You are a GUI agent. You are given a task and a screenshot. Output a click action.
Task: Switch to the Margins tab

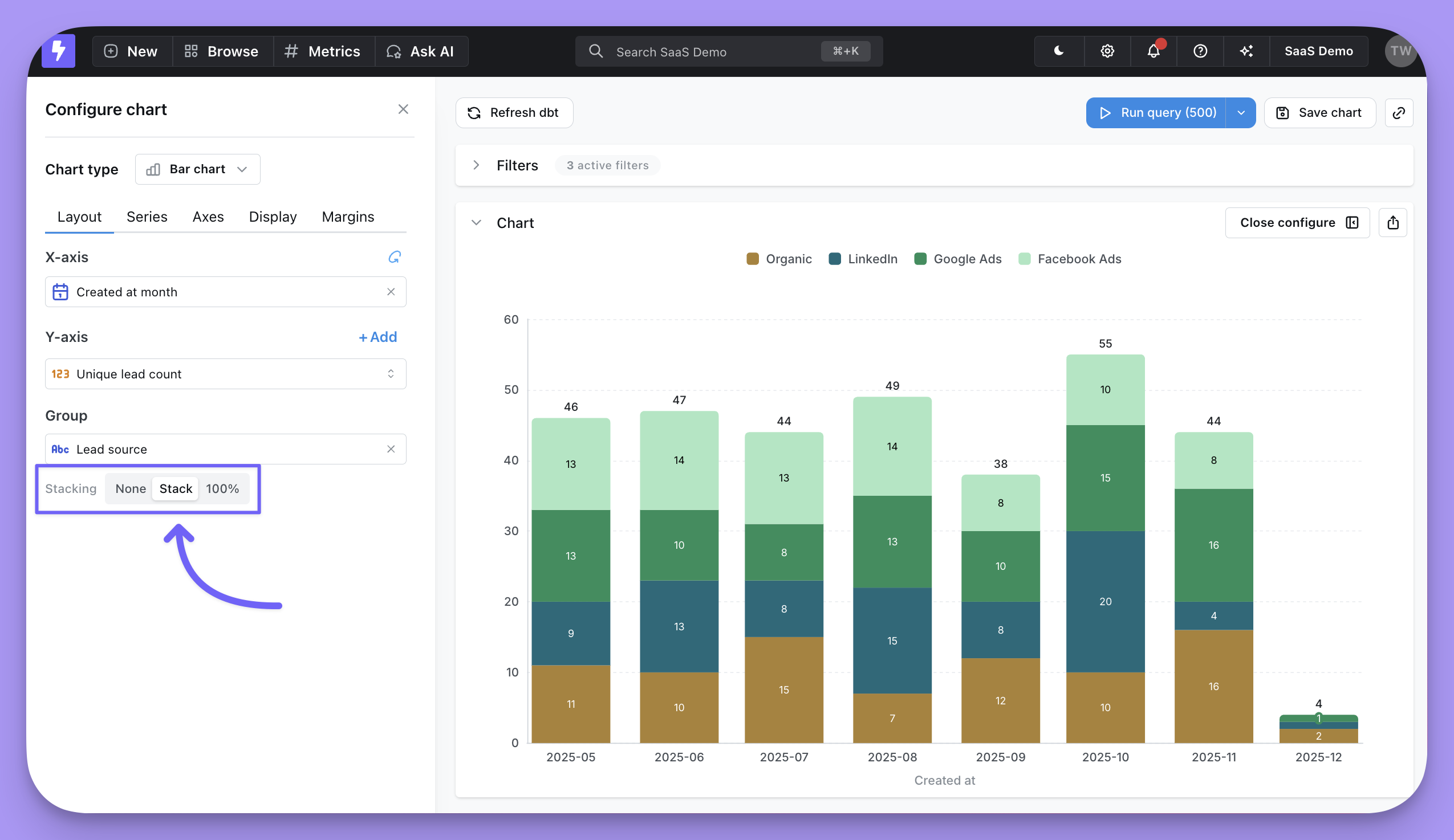348,217
